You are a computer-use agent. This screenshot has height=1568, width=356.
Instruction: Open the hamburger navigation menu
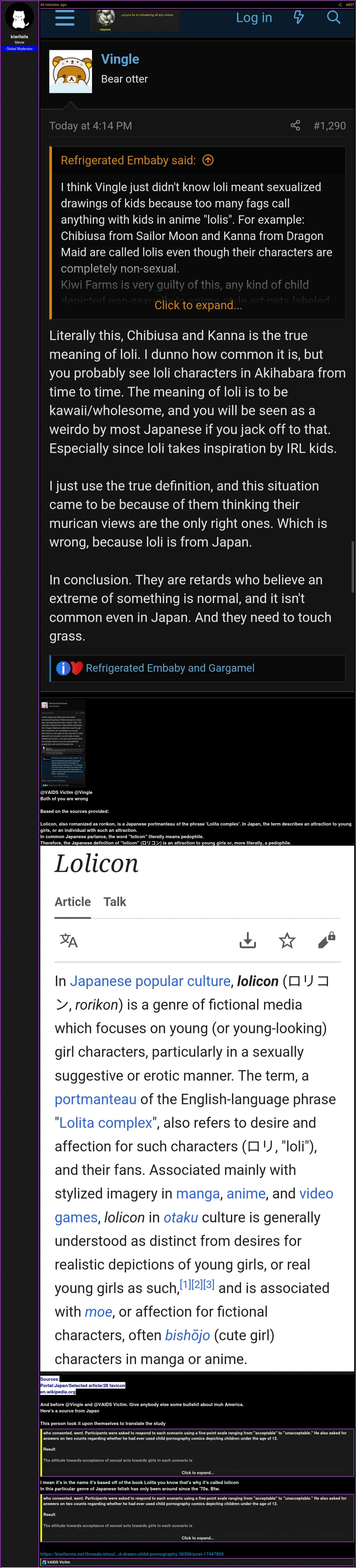point(65,18)
